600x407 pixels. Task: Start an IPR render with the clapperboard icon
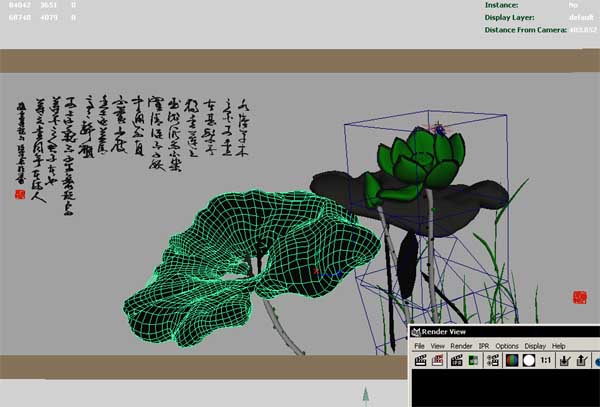coord(457,360)
